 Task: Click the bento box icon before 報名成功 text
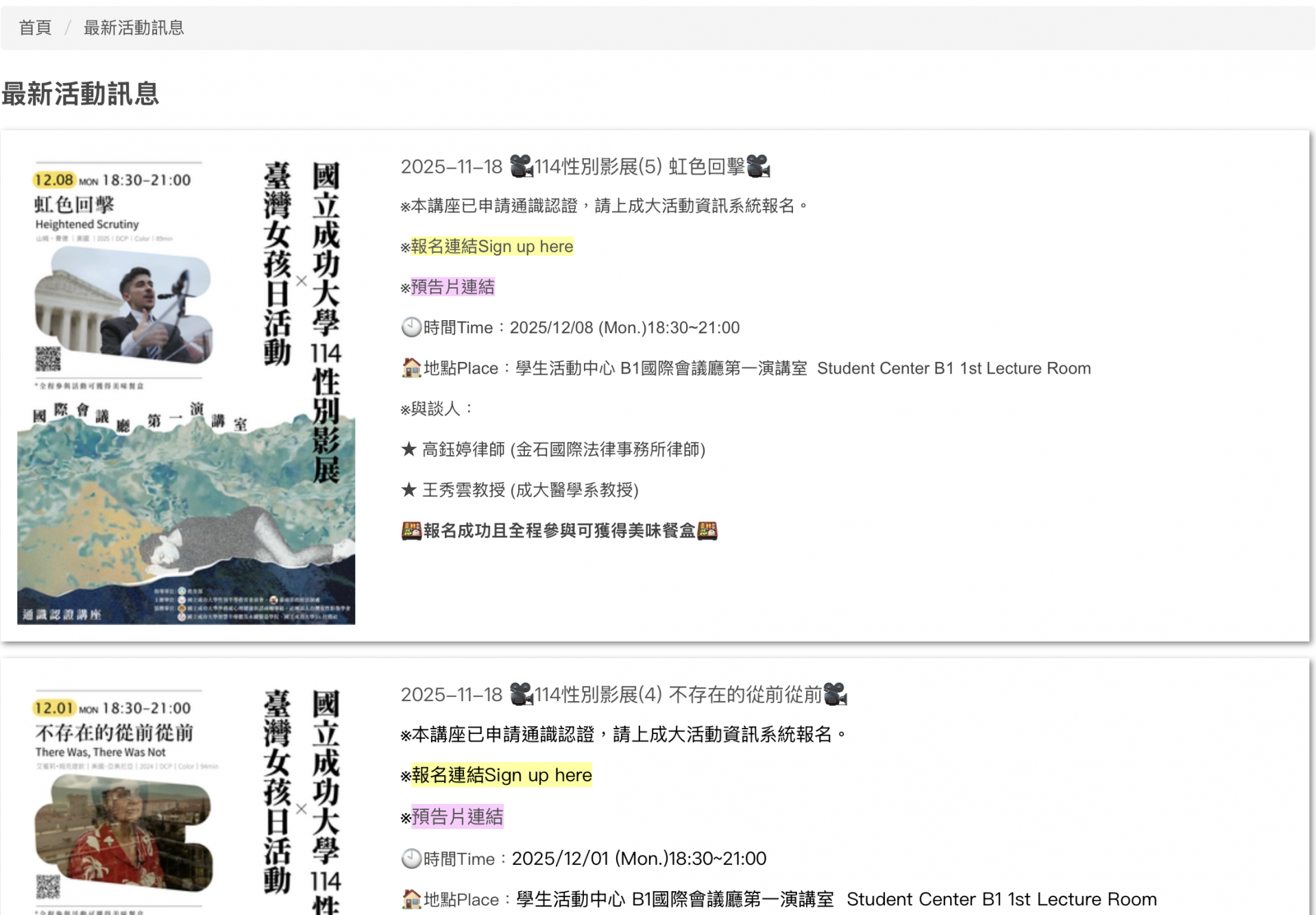[x=411, y=530]
